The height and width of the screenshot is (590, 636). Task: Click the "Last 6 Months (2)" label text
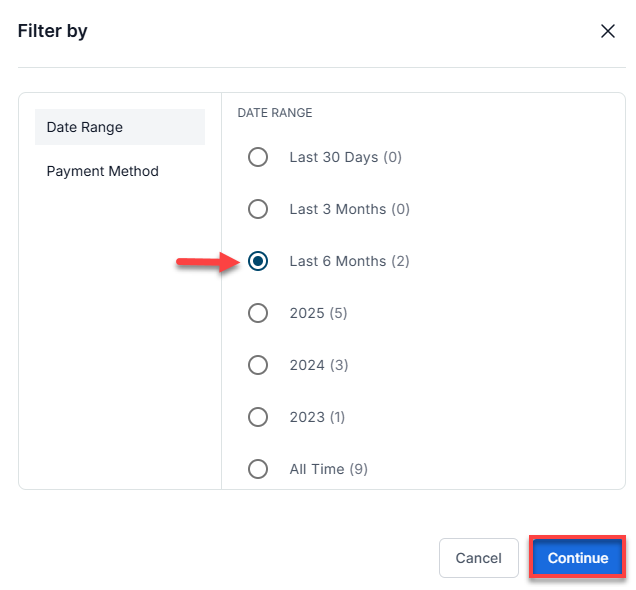pyautogui.click(x=349, y=261)
